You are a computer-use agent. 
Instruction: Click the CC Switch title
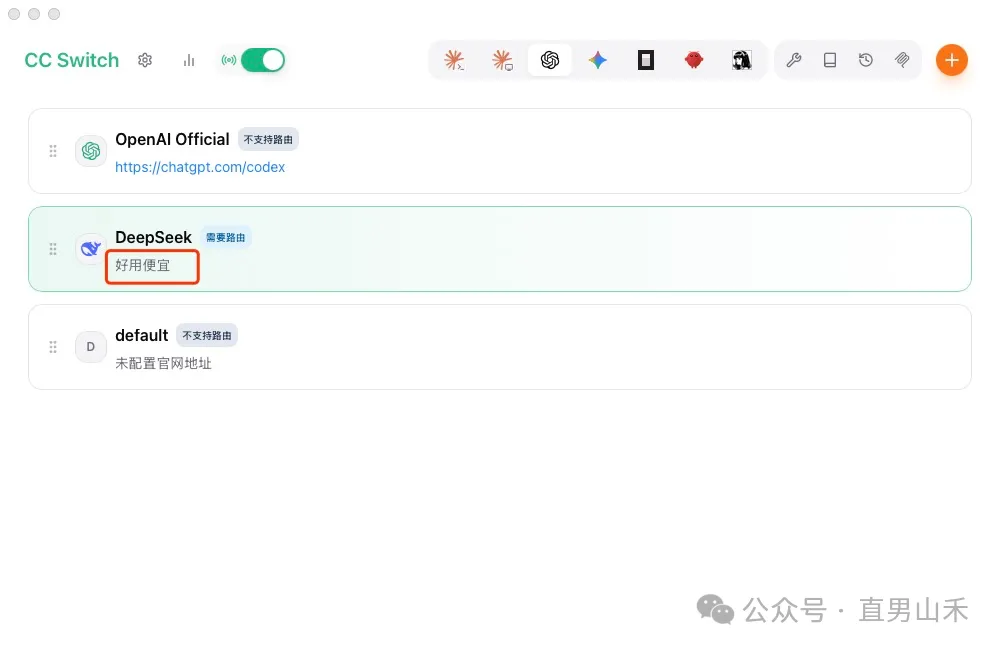[x=71, y=60]
